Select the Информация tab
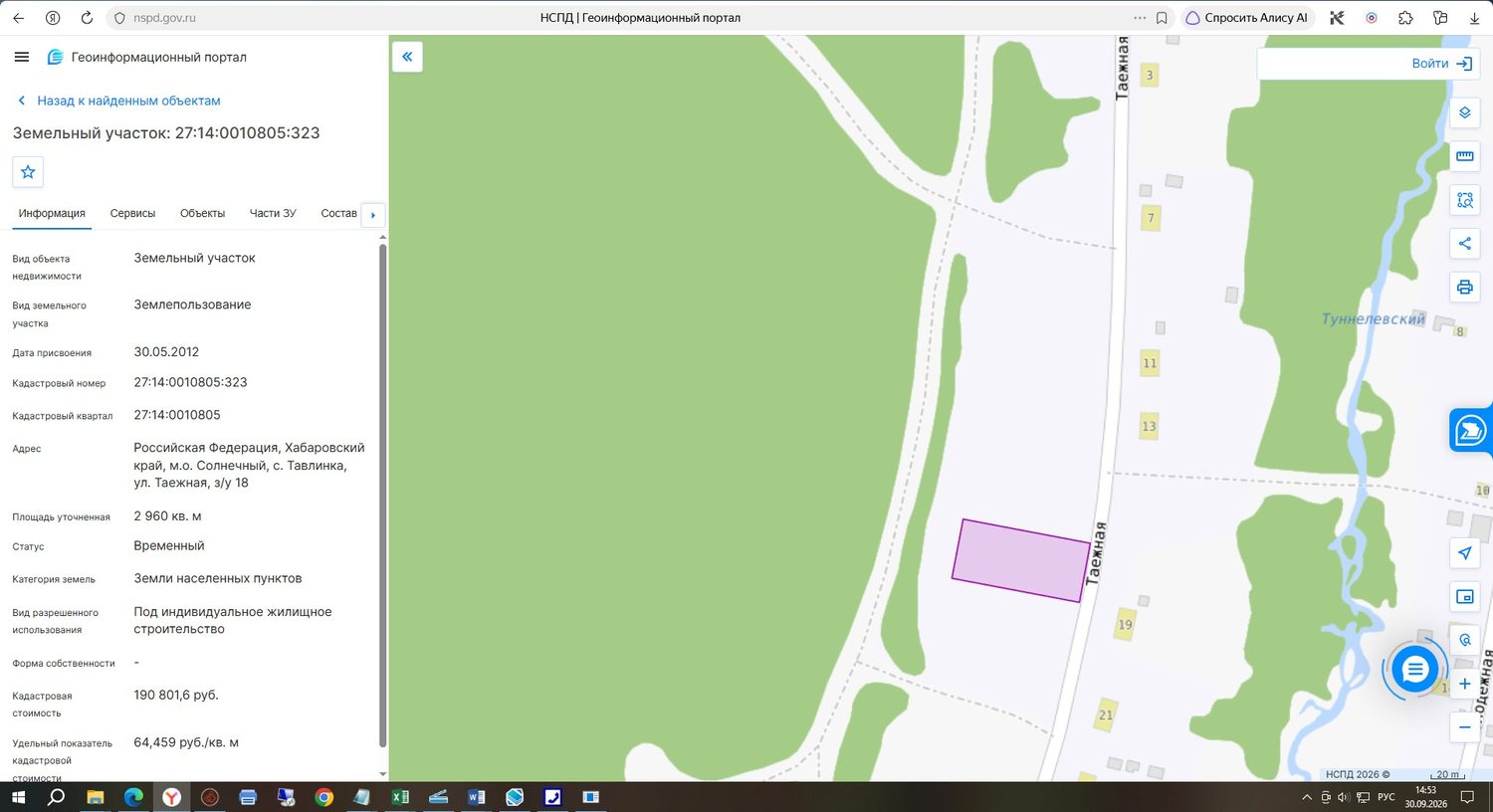1493x812 pixels. click(52, 213)
